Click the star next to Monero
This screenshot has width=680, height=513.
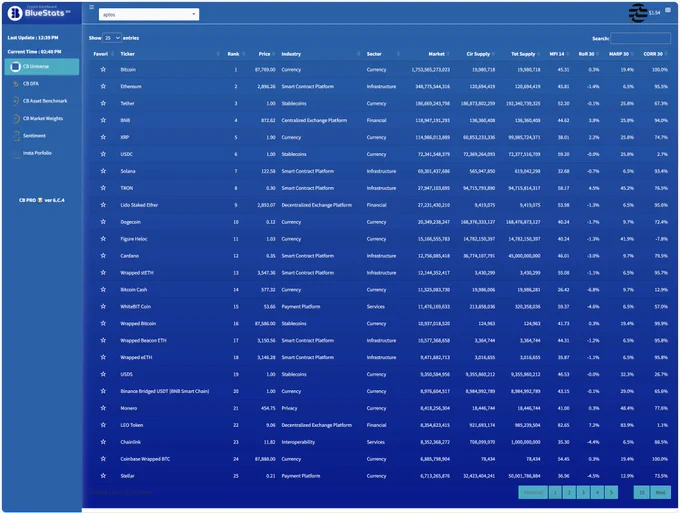click(103, 408)
